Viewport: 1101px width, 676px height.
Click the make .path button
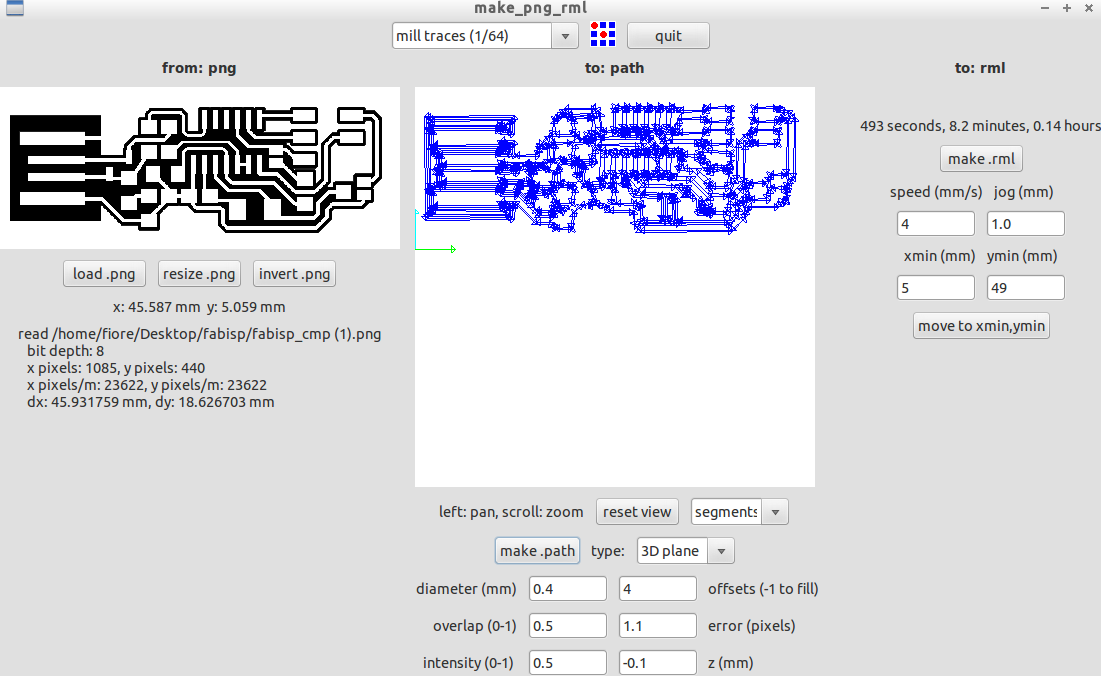point(537,551)
